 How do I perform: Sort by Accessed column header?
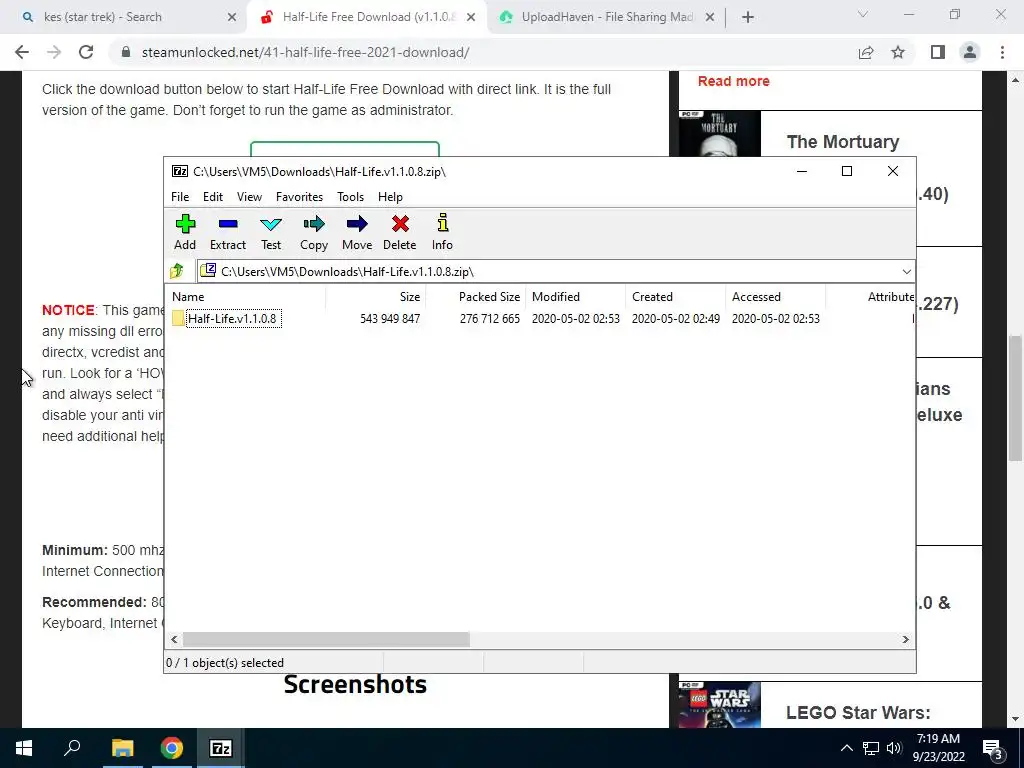click(x=775, y=296)
